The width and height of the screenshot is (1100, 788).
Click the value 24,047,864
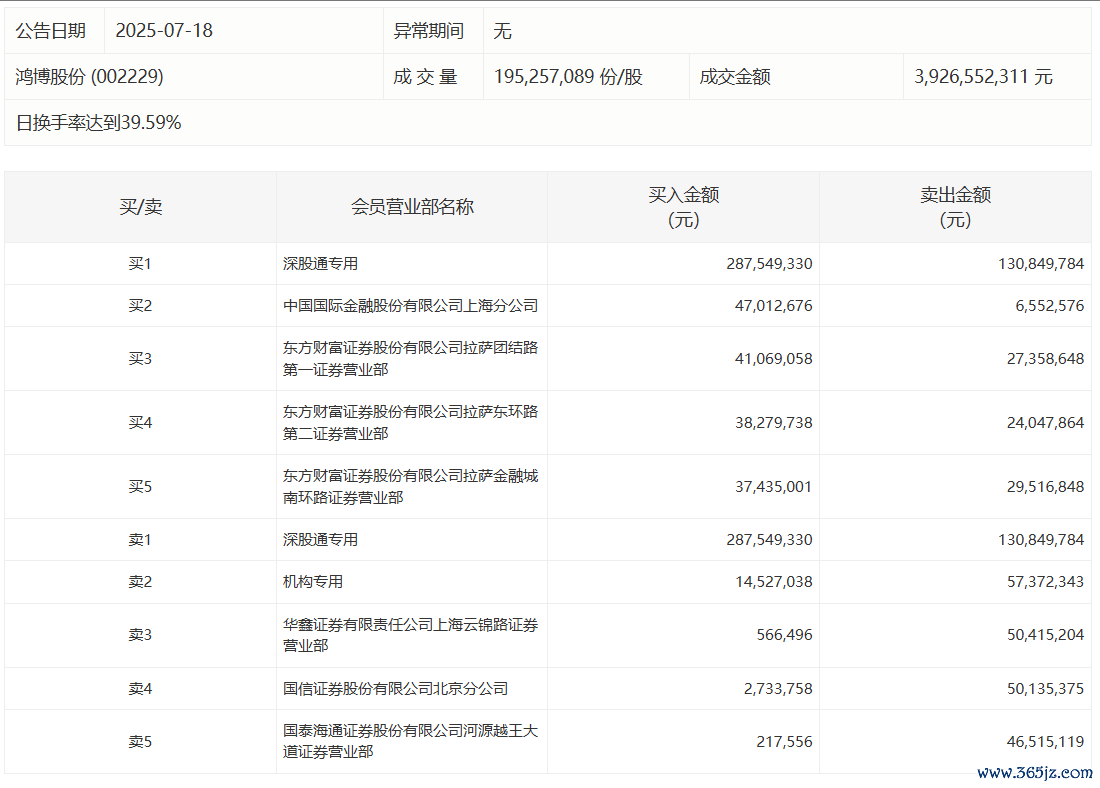(x=1045, y=422)
